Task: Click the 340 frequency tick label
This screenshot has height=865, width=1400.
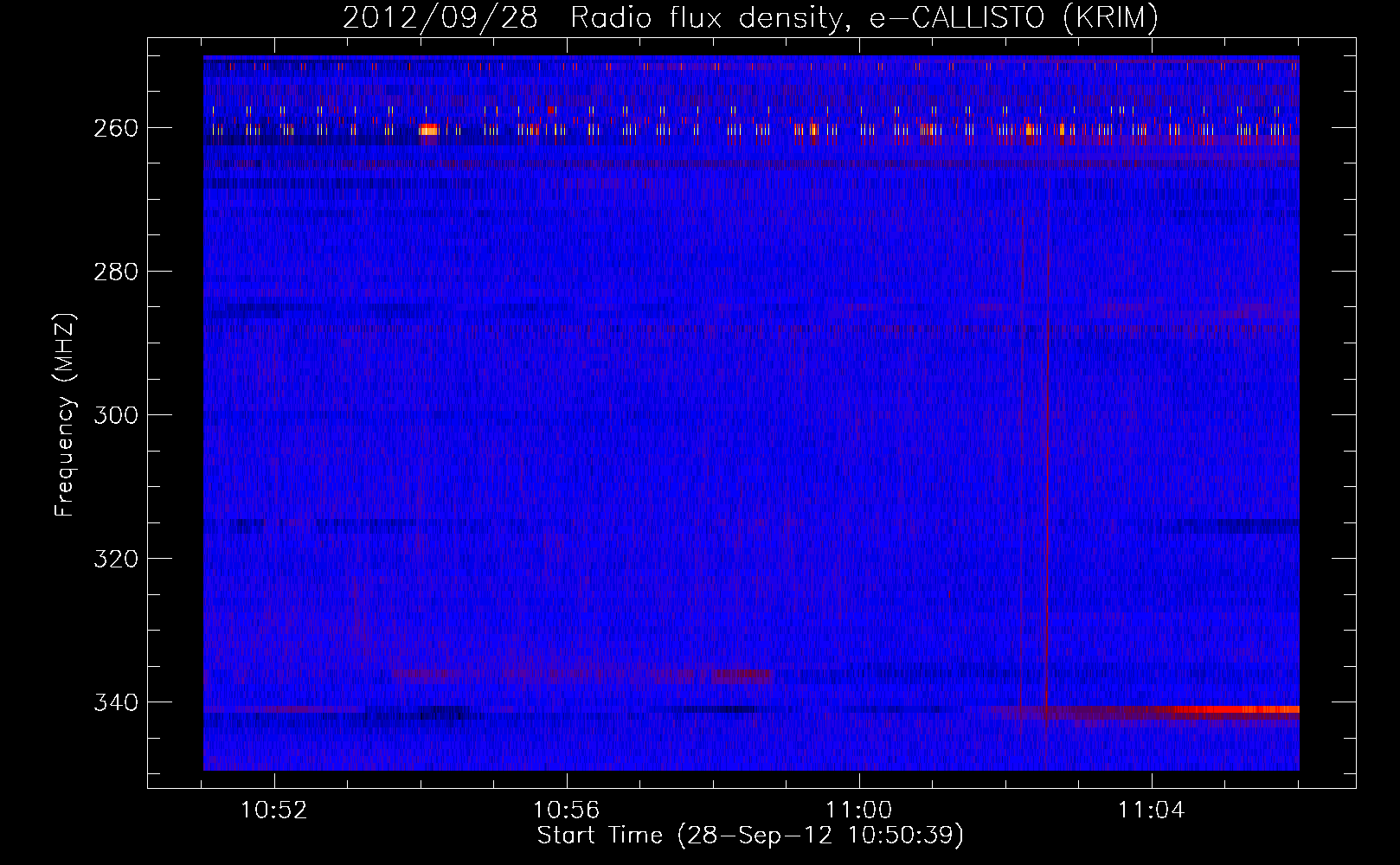Action: (115, 702)
